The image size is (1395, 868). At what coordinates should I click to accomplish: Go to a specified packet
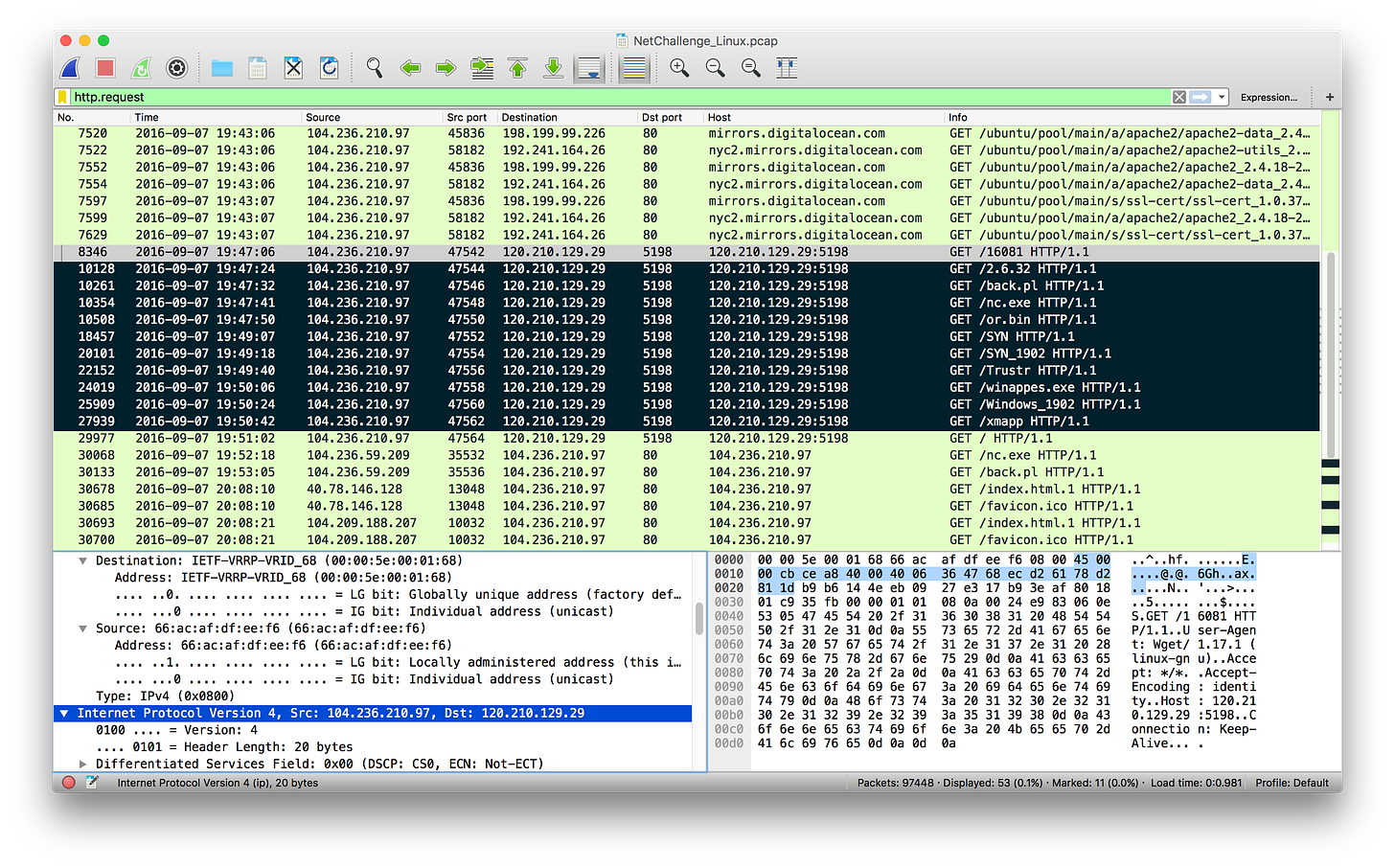pyautogui.click(x=482, y=68)
